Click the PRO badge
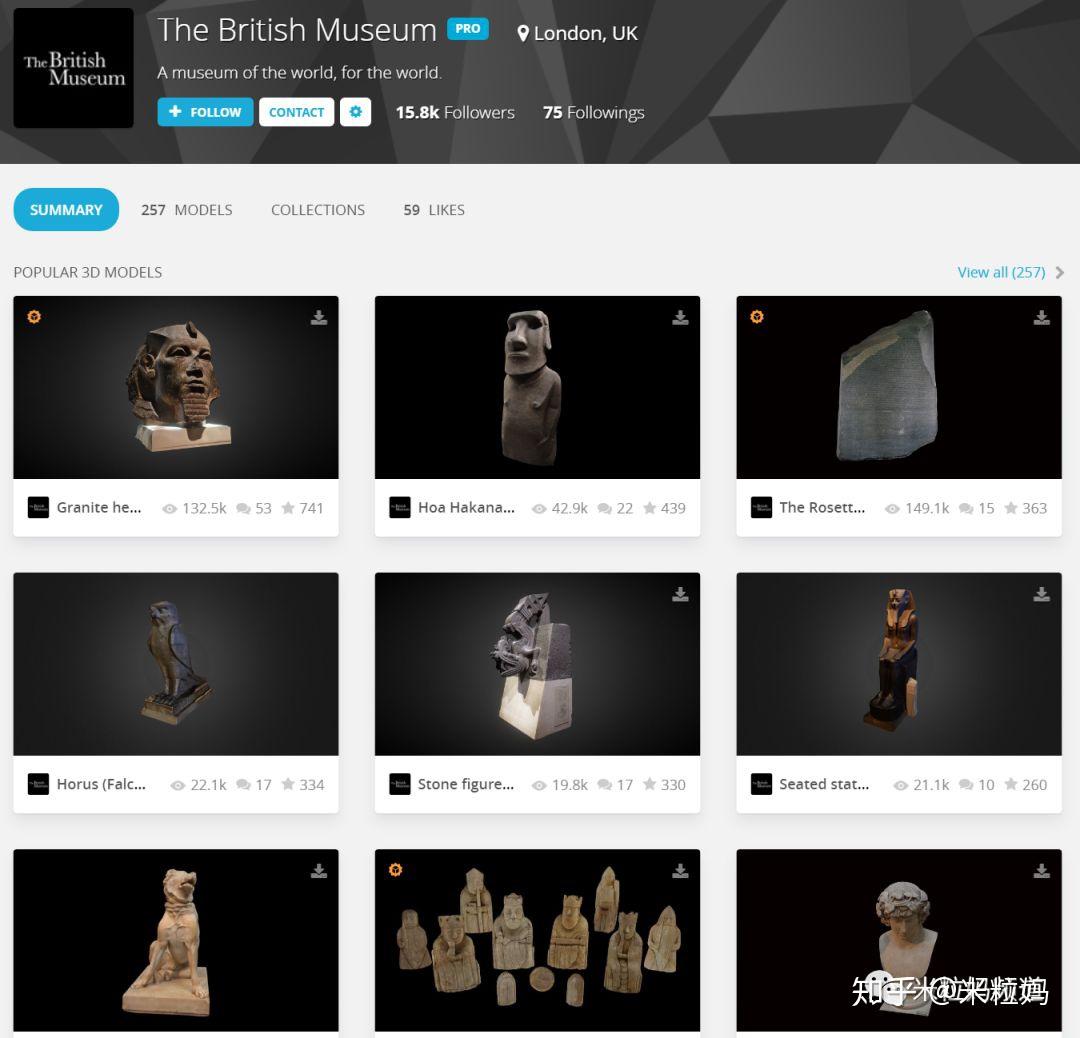Screen dimensions: 1080x1038 468,29
